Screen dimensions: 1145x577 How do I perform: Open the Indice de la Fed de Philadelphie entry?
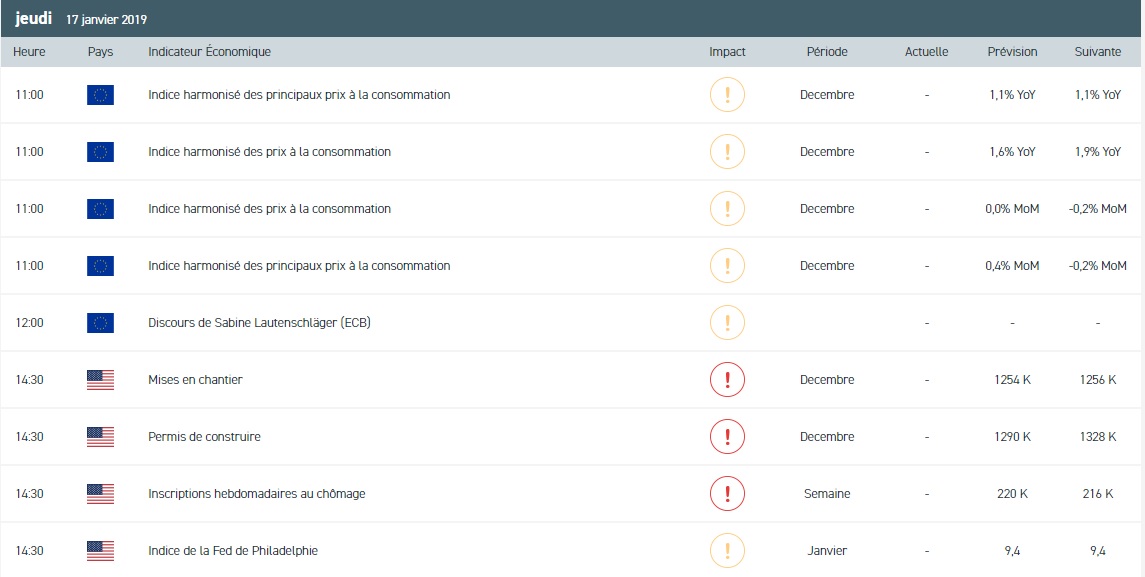[x=232, y=551]
